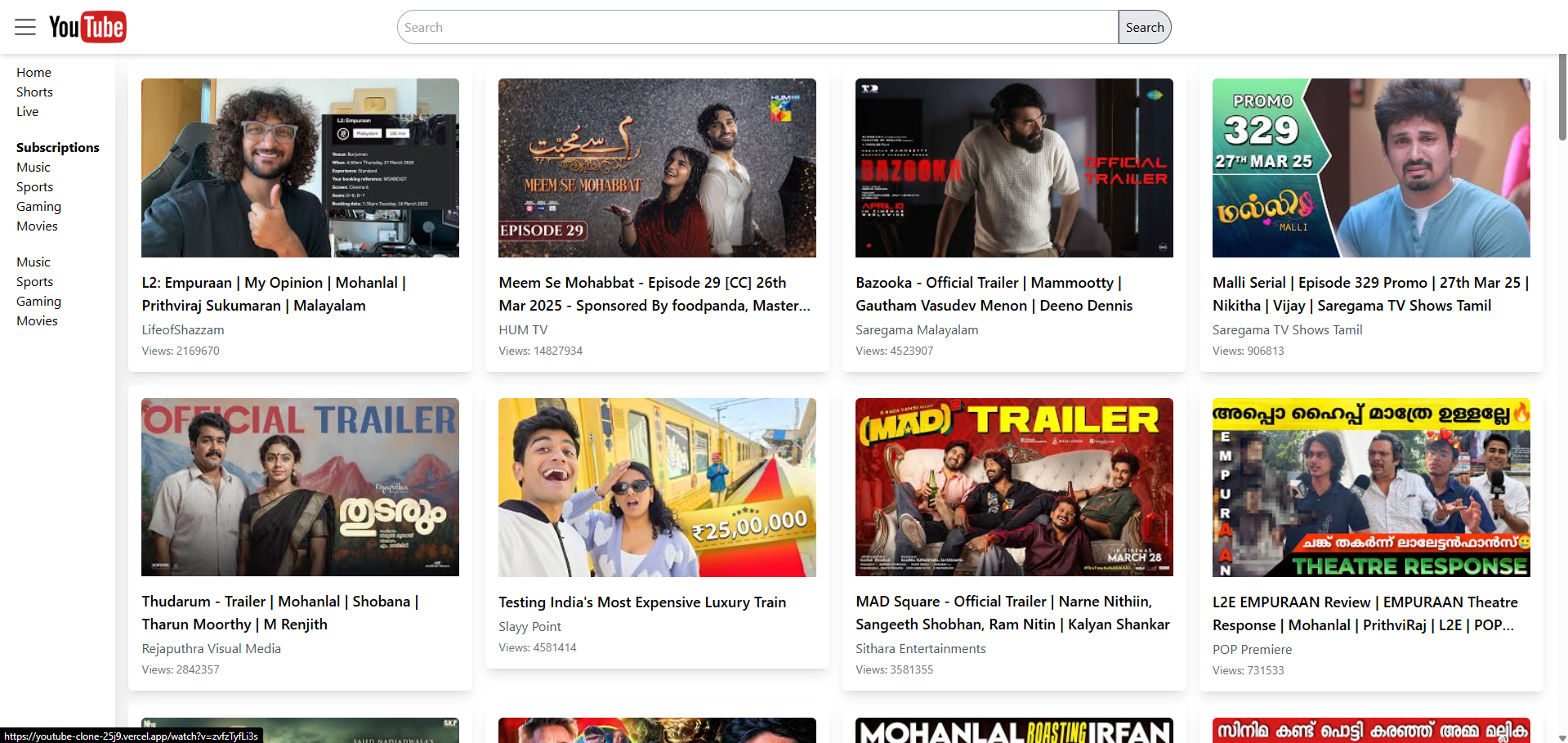Click 'Views: 731533' text
Viewport: 1568px width, 743px height.
[1249, 670]
